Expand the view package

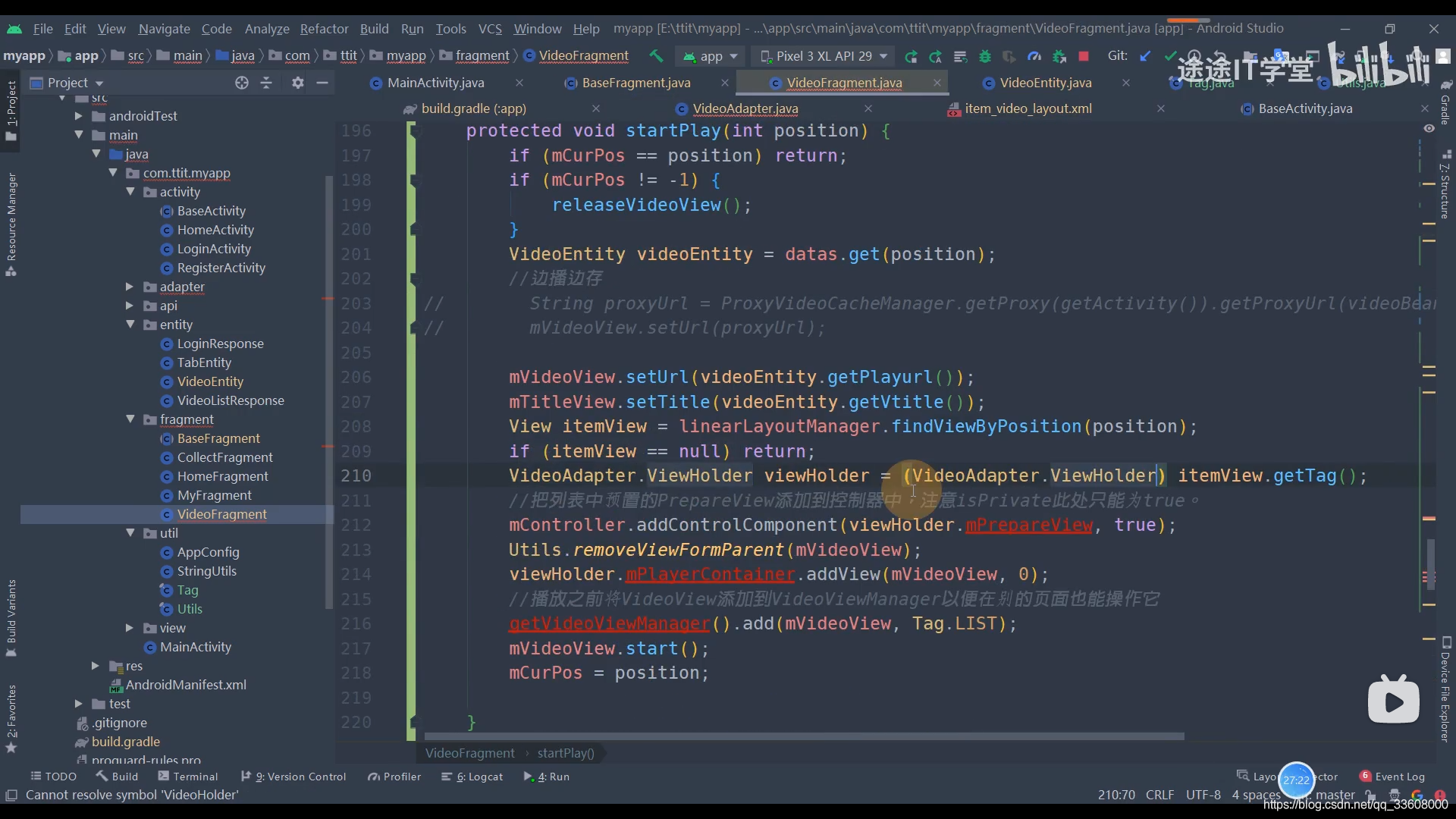(x=129, y=628)
